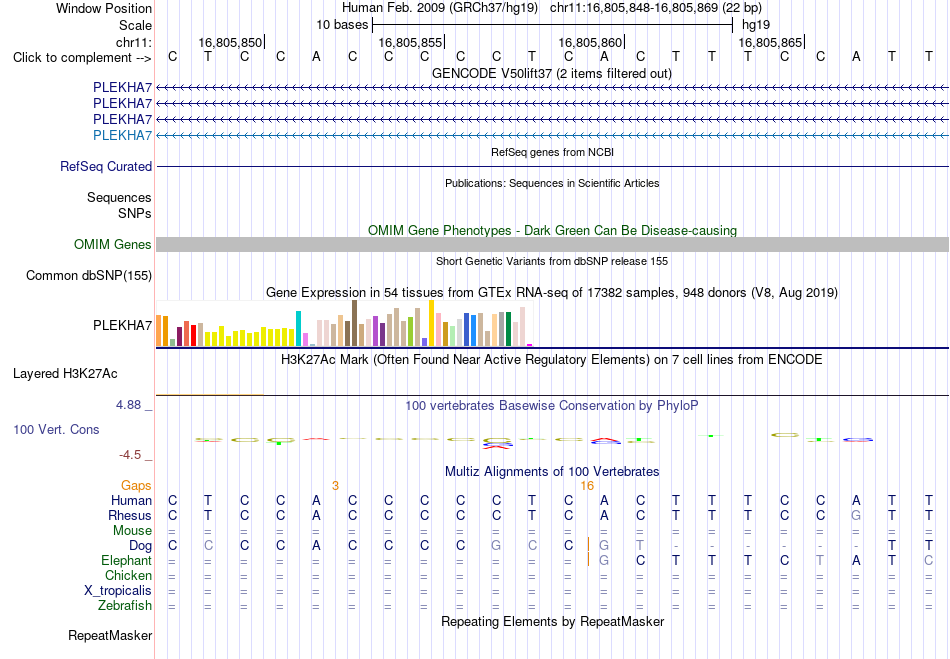Screen dimensions: 950x659
Task: Click the 16,805,855 ruler position
Action: click(410, 42)
